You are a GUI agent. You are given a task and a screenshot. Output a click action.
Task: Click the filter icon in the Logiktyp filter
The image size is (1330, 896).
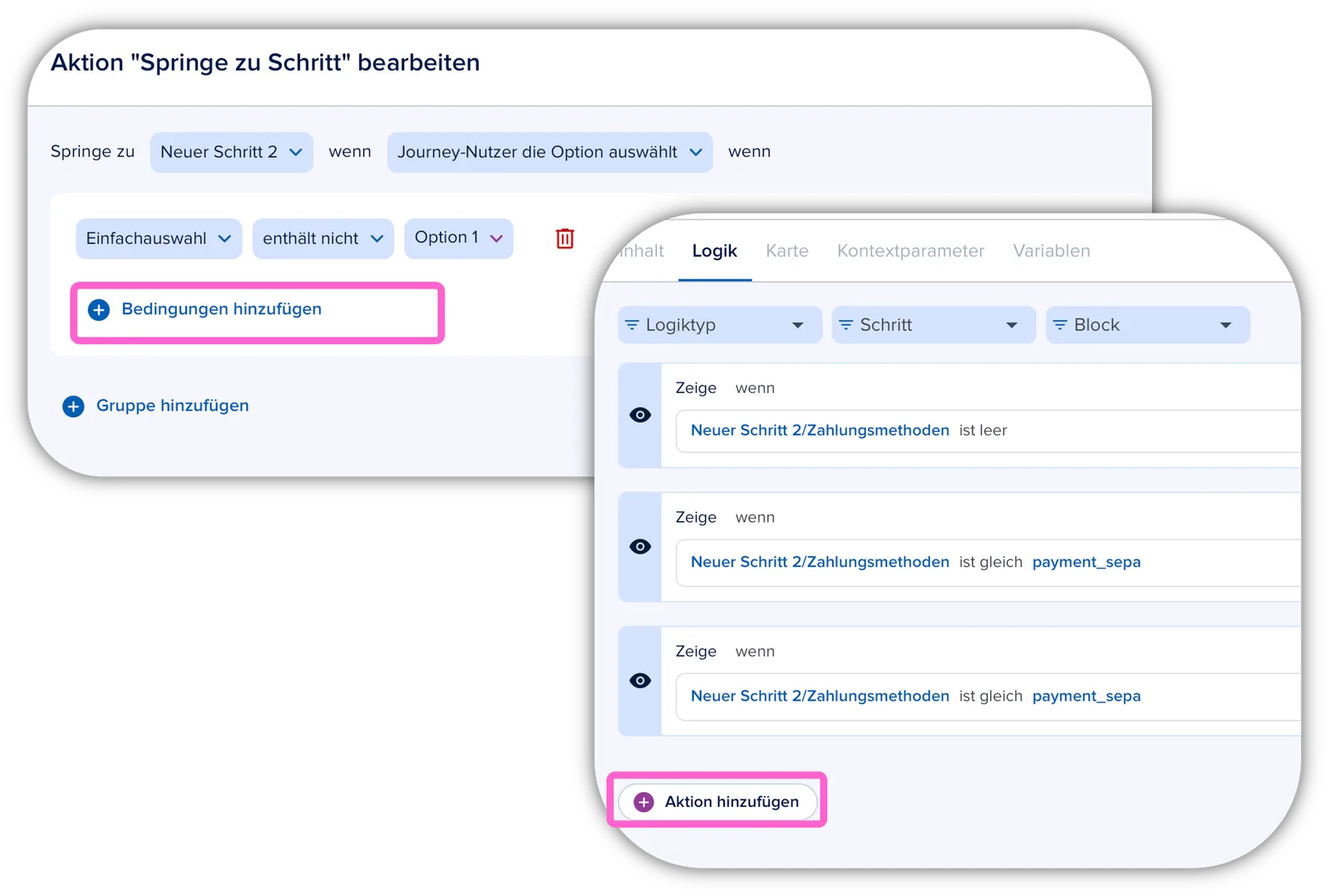[x=632, y=325]
